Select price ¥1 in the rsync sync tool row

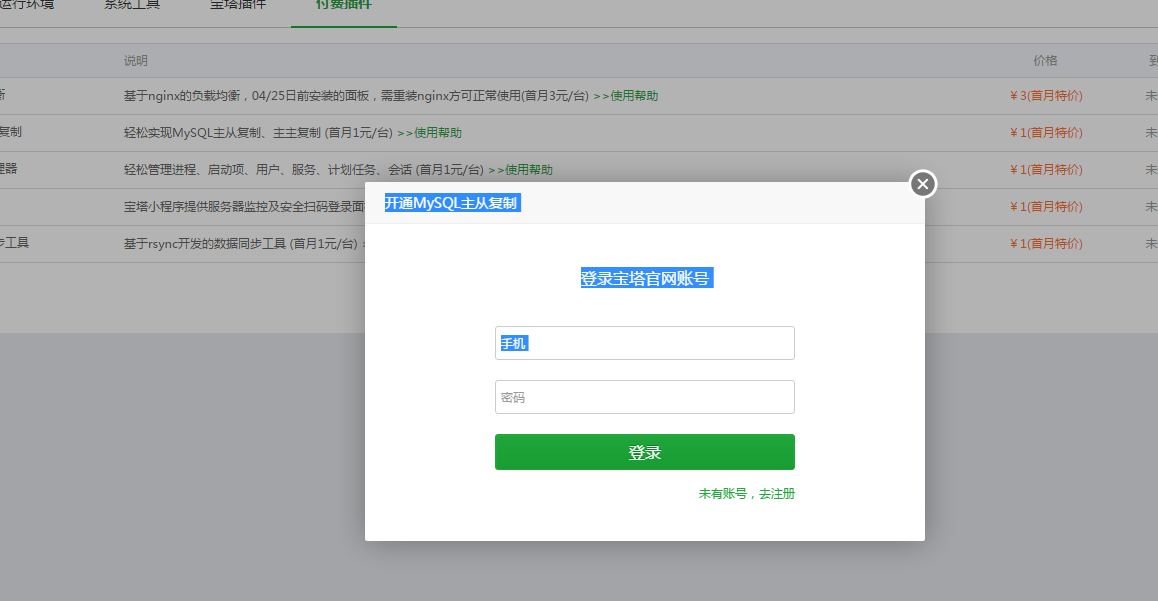tap(1046, 244)
